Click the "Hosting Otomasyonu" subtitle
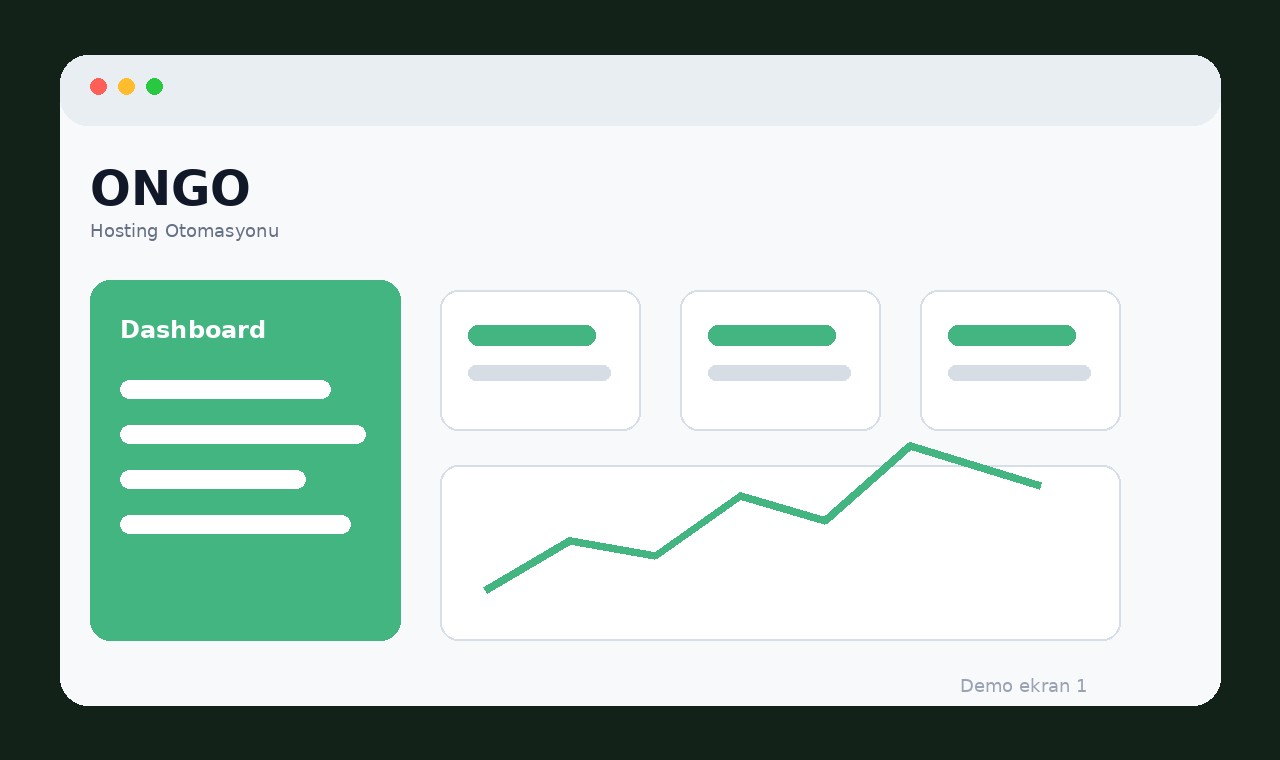Viewport: 1280px width, 760px height. pos(184,231)
